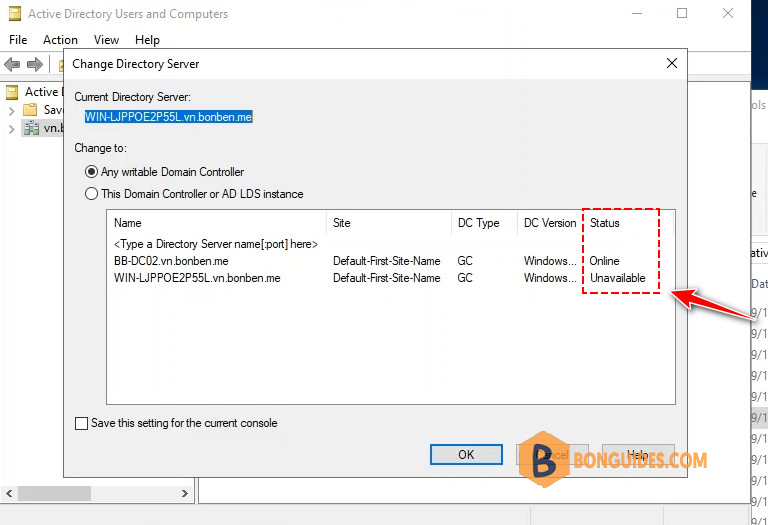Screen dimensions: 768x525
Task: Click the Online status cell
Action: click(604, 261)
